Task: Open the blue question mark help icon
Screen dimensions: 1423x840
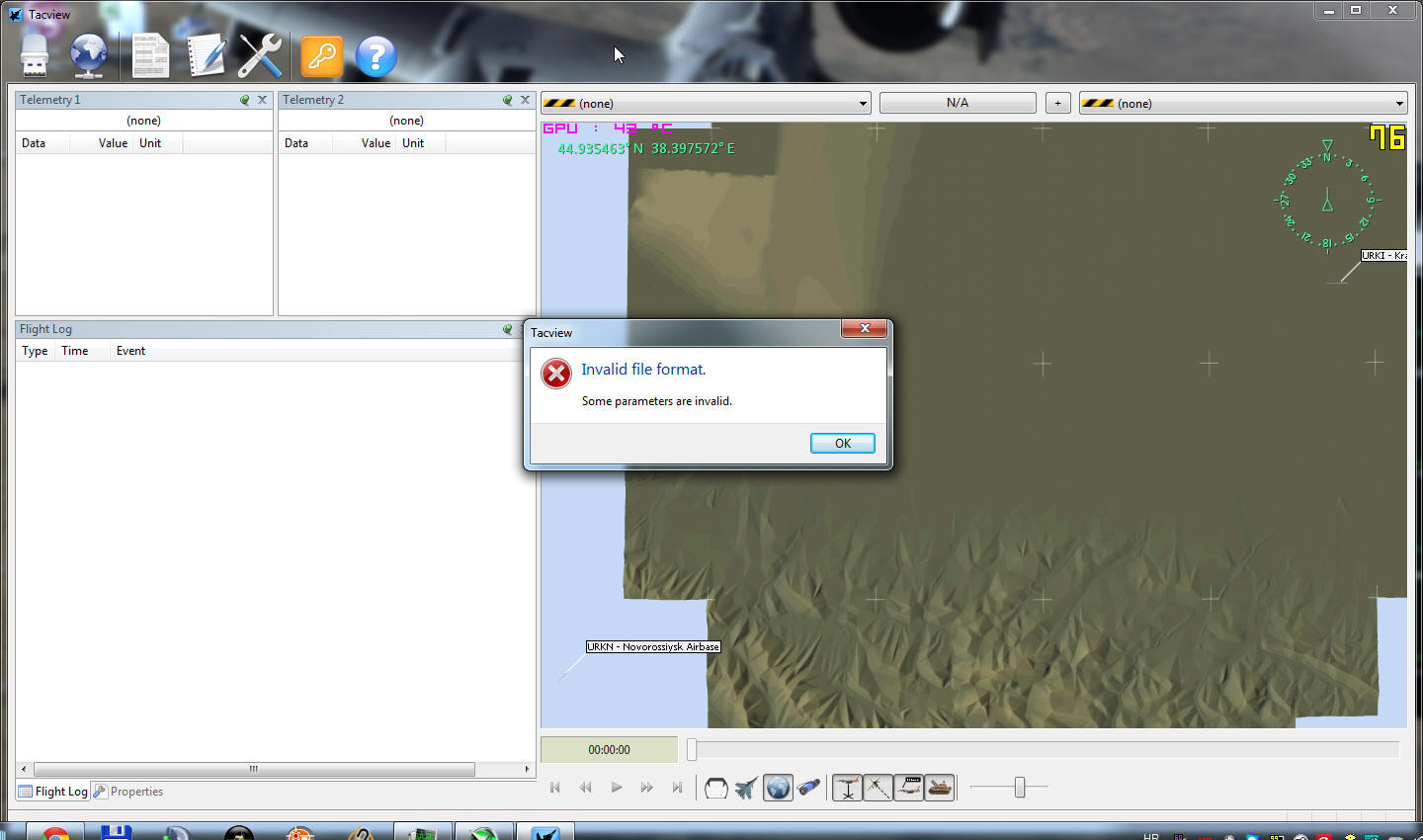Action: [376, 56]
